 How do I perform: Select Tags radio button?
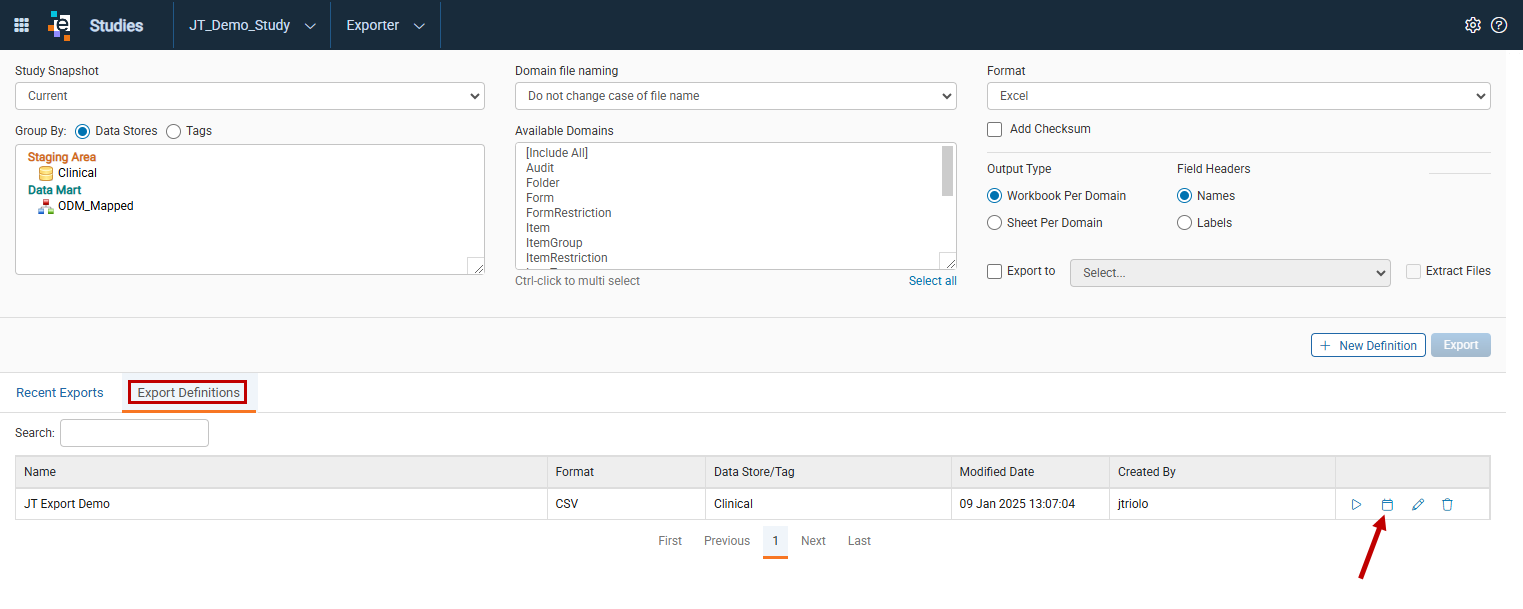[173, 131]
